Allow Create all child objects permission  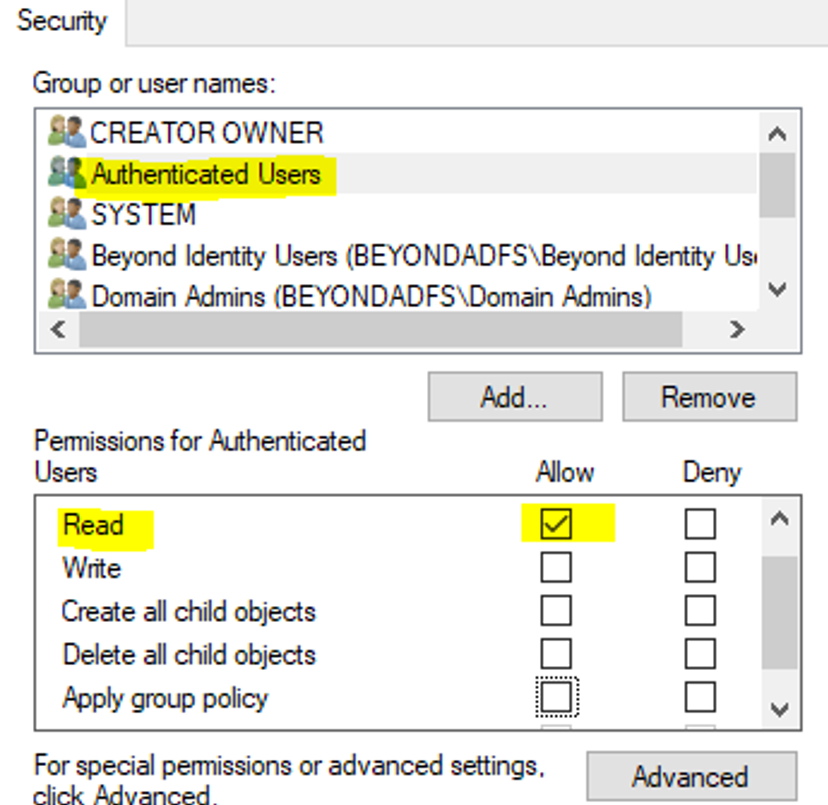point(555,611)
